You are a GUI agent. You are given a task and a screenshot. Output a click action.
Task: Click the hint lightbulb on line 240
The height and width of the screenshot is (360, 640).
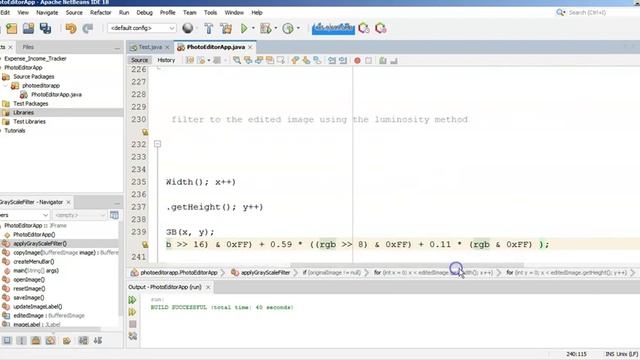[x=145, y=244]
